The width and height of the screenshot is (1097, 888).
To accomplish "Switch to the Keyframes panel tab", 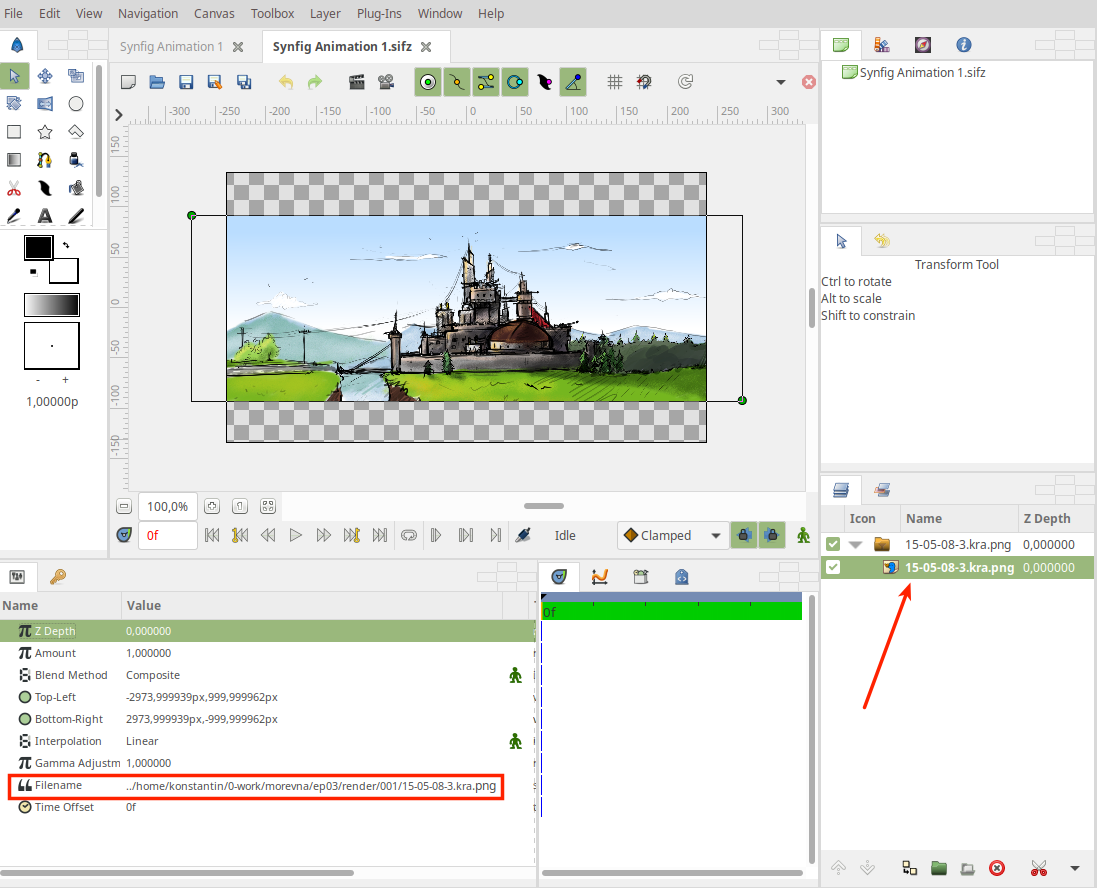I will tap(57, 577).
